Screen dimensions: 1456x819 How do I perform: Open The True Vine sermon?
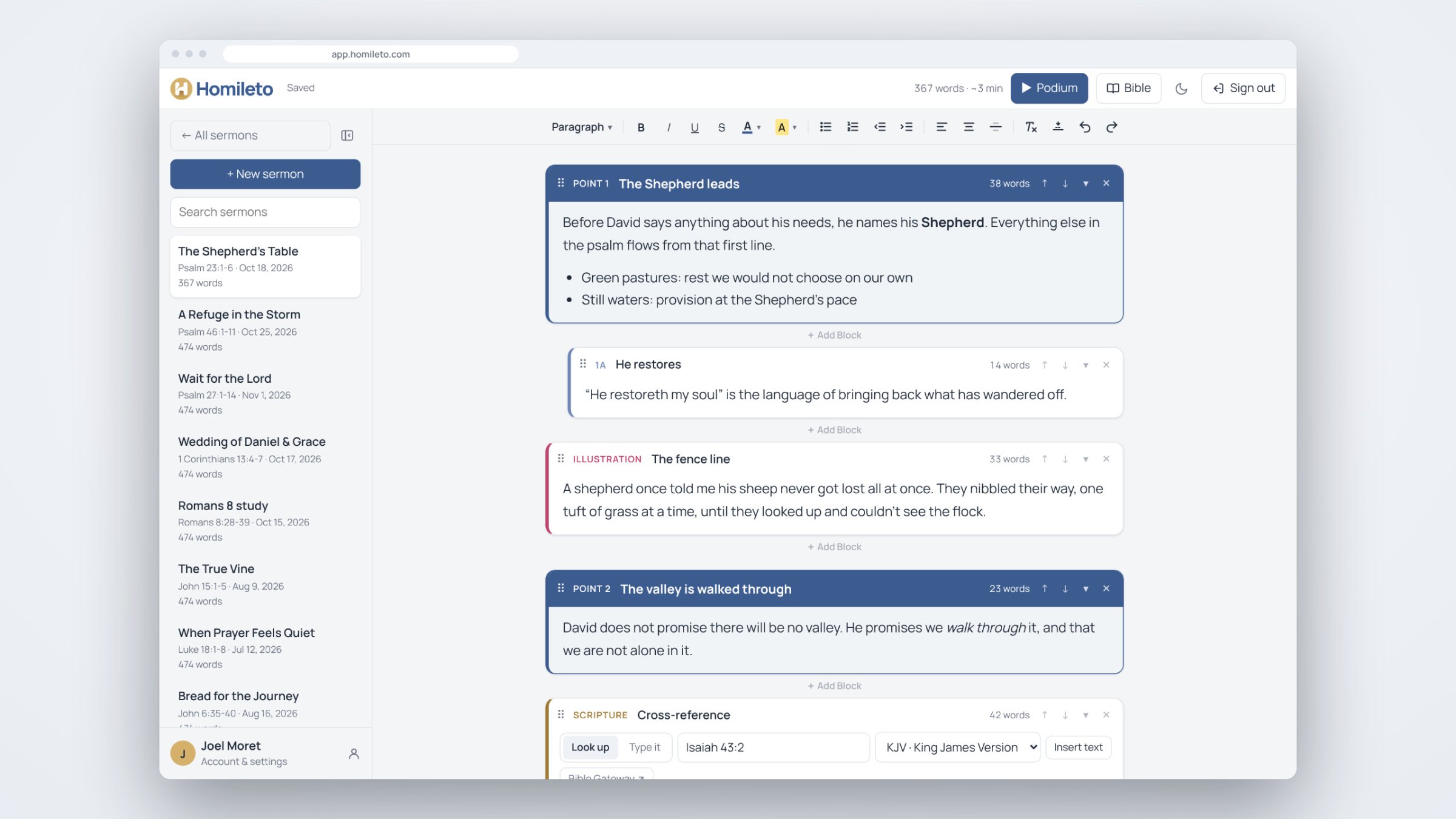tap(265, 584)
